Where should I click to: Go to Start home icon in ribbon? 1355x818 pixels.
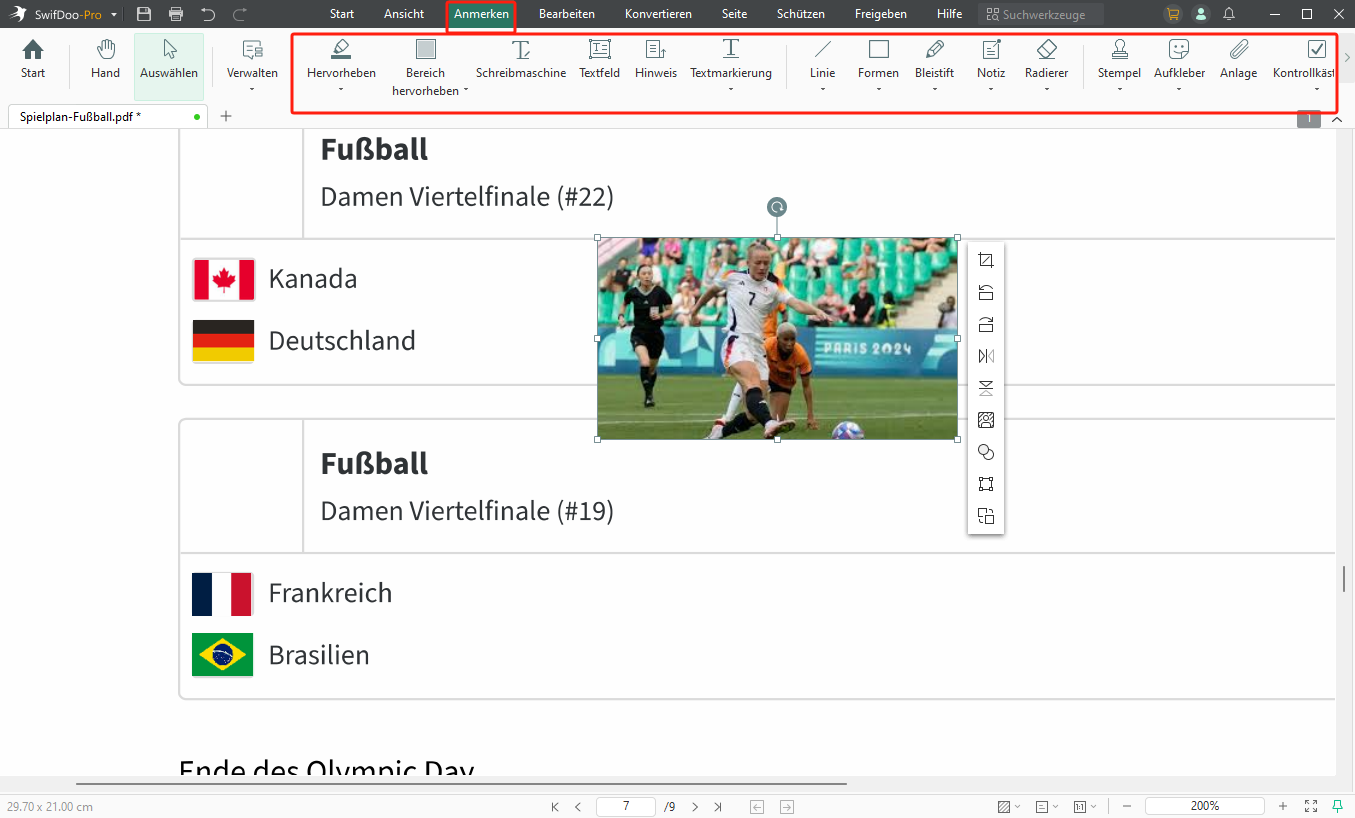tap(33, 60)
